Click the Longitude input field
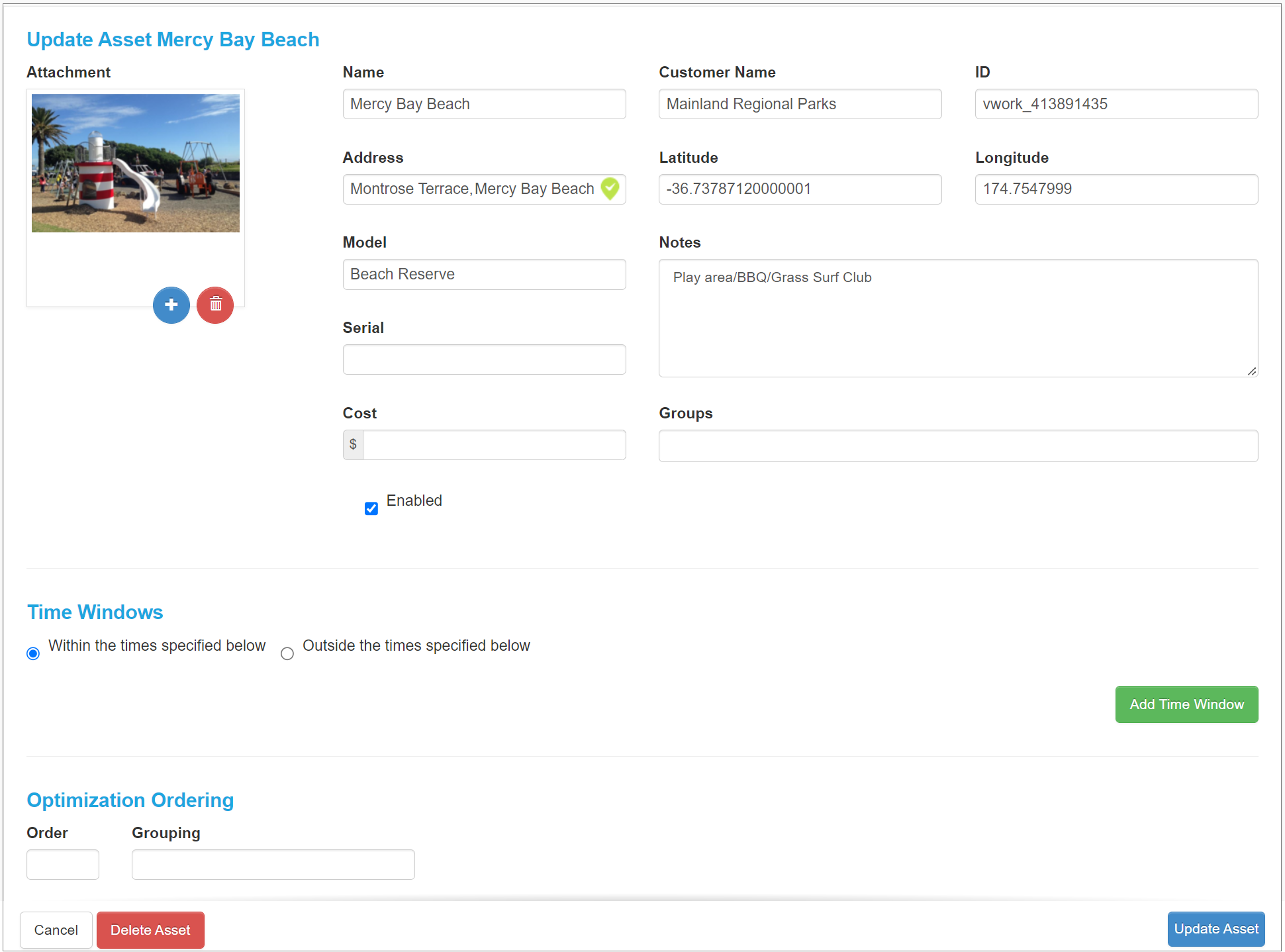This screenshot has height=952, width=1285. [x=1117, y=189]
